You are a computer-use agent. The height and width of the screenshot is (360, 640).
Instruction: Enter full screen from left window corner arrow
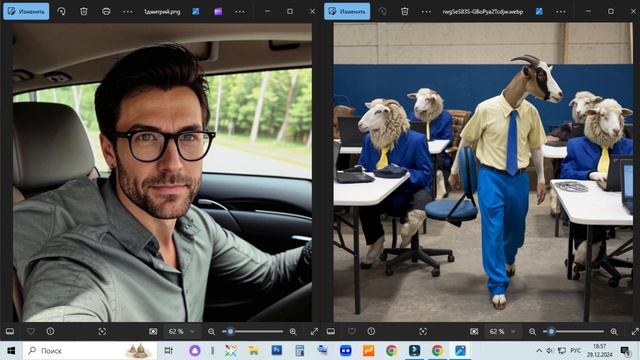point(314,331)
